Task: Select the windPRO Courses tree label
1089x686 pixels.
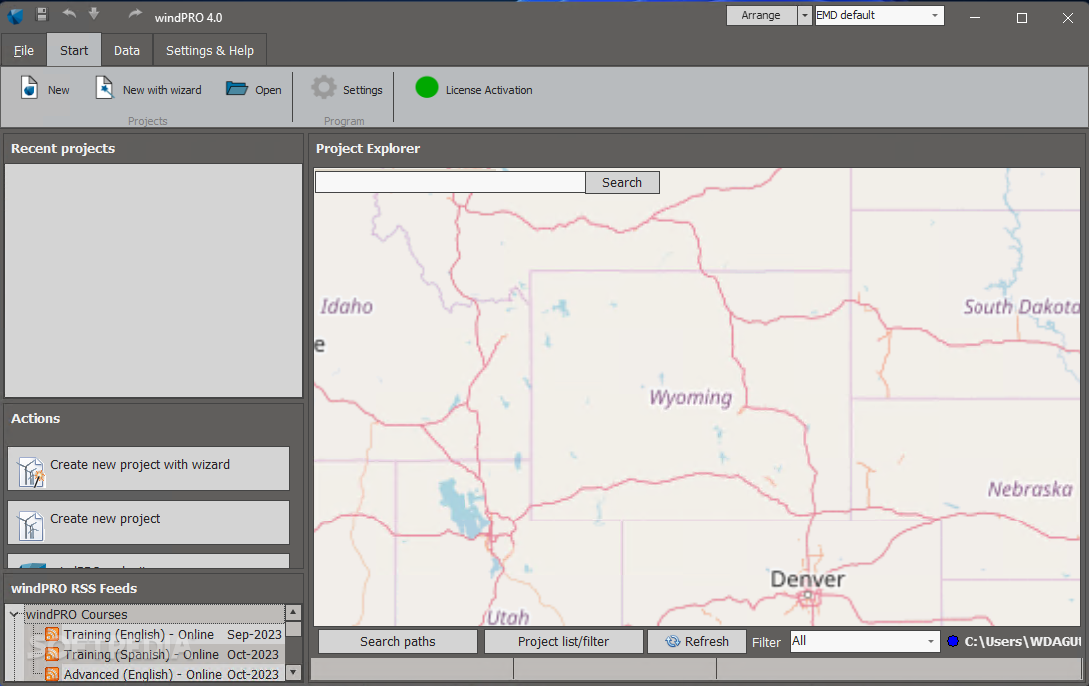Action: coord(76,614)
